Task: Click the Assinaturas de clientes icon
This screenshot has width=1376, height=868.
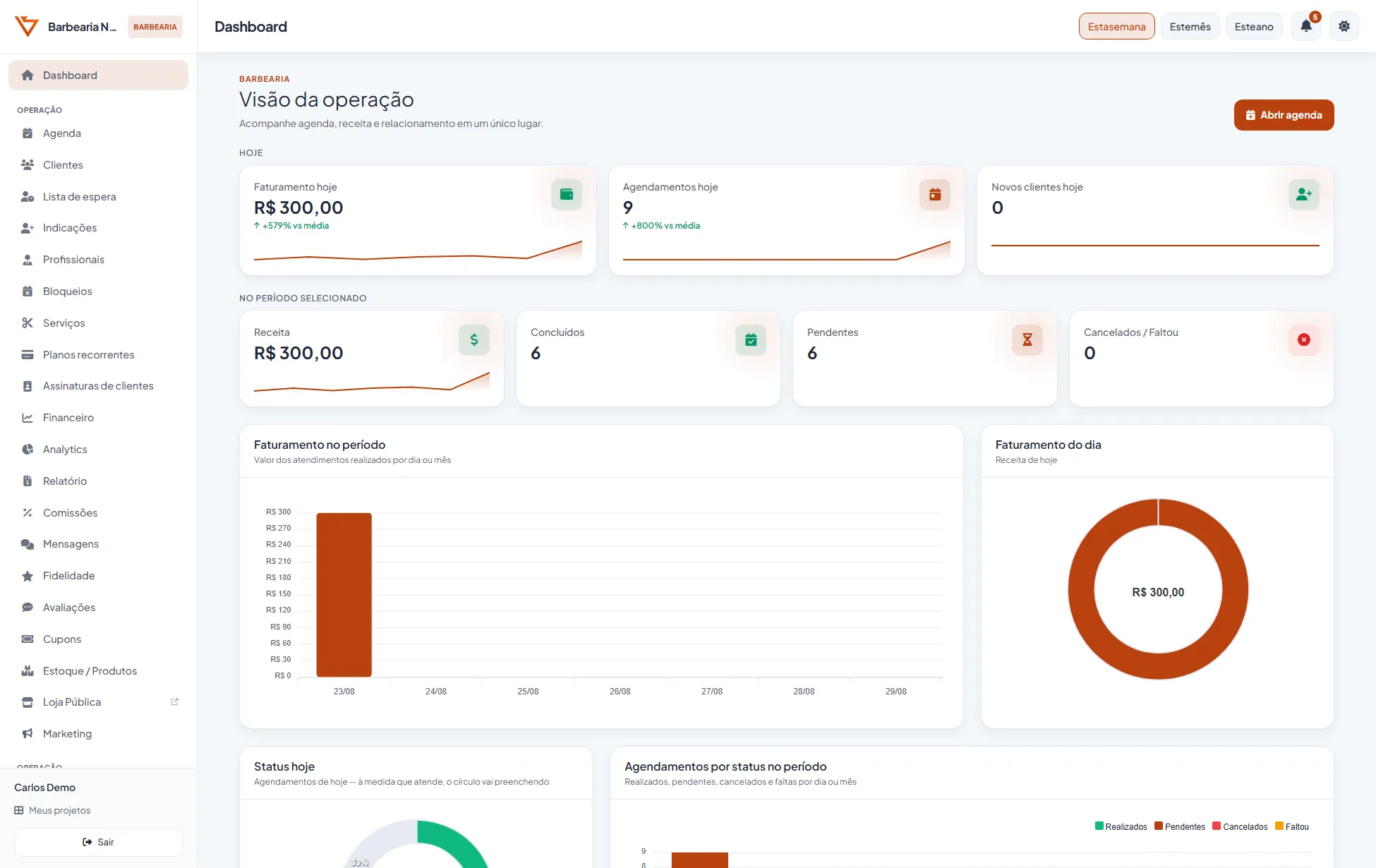Action: pos(28,386)
